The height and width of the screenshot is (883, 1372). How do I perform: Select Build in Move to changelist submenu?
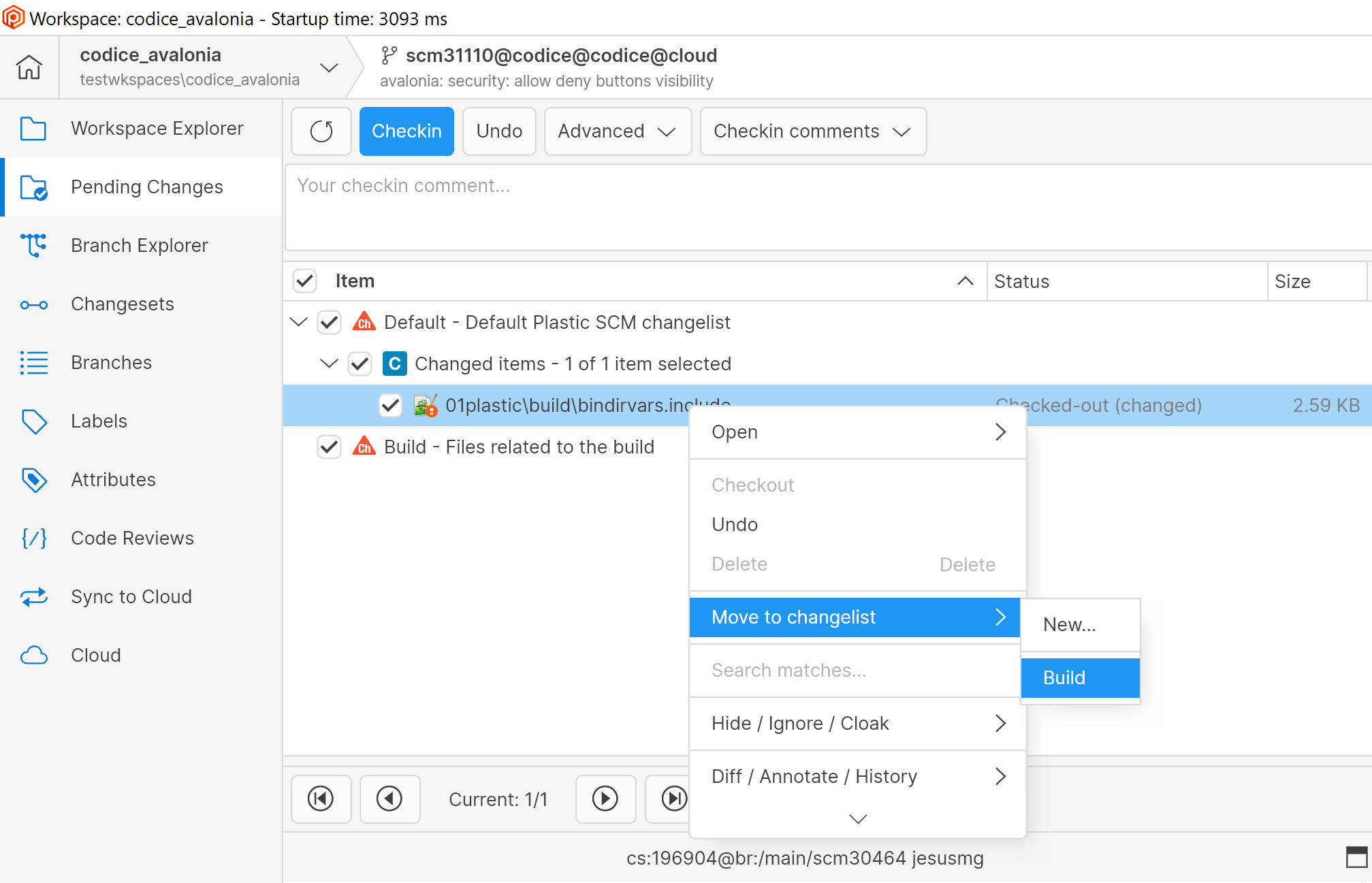(x=1064, y=677)
